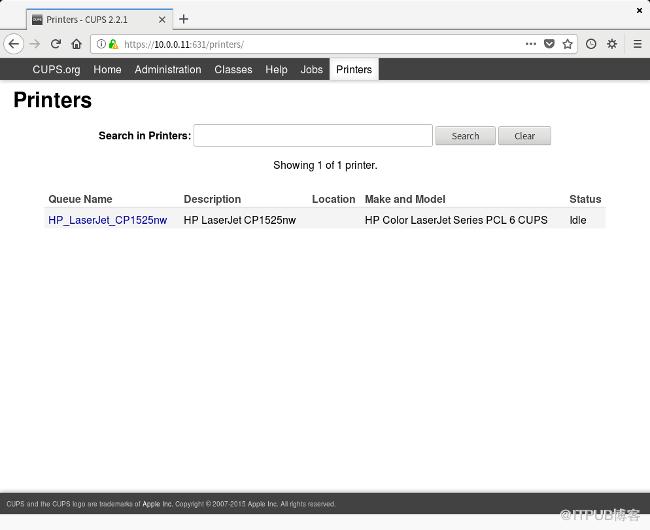The width and height of the screenshot is (650, 530).
Task: Click the Search button
Action: click(465, 136)
